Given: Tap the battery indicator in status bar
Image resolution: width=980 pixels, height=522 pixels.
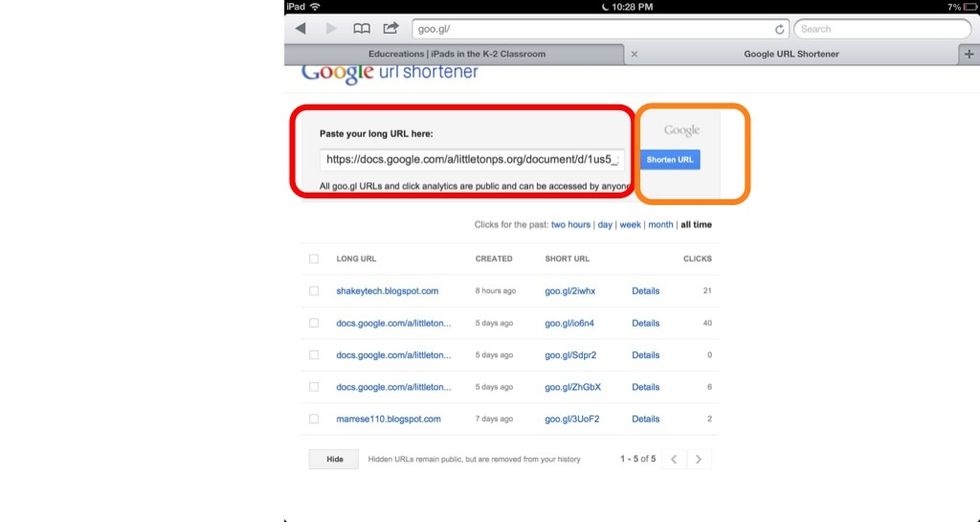Looking at the screenshot, I should pyautogui.click(x=971, y=7).
